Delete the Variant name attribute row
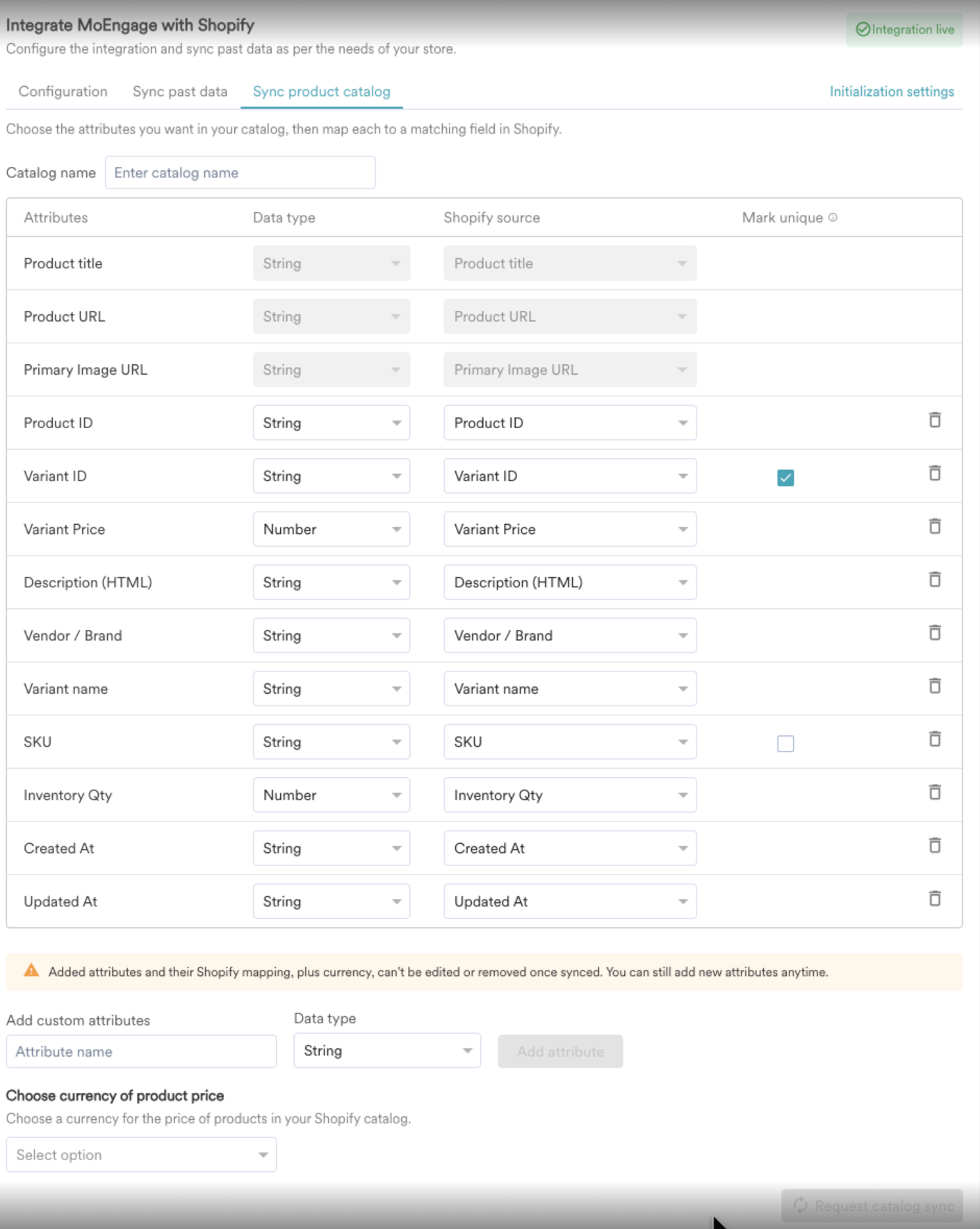Image resolution: width=980 pixels, height=1229 pixels. tap(935, 686)
